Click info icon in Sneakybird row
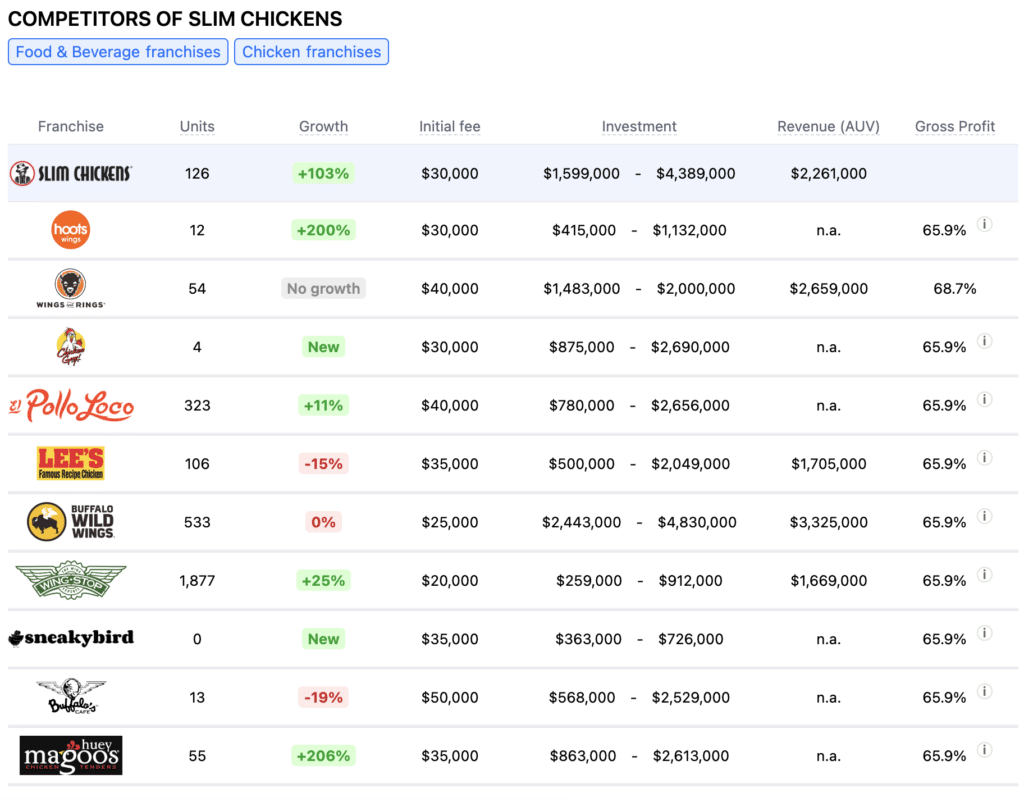The width and height of the screenshot is (1024, 802). coord(985,633)
